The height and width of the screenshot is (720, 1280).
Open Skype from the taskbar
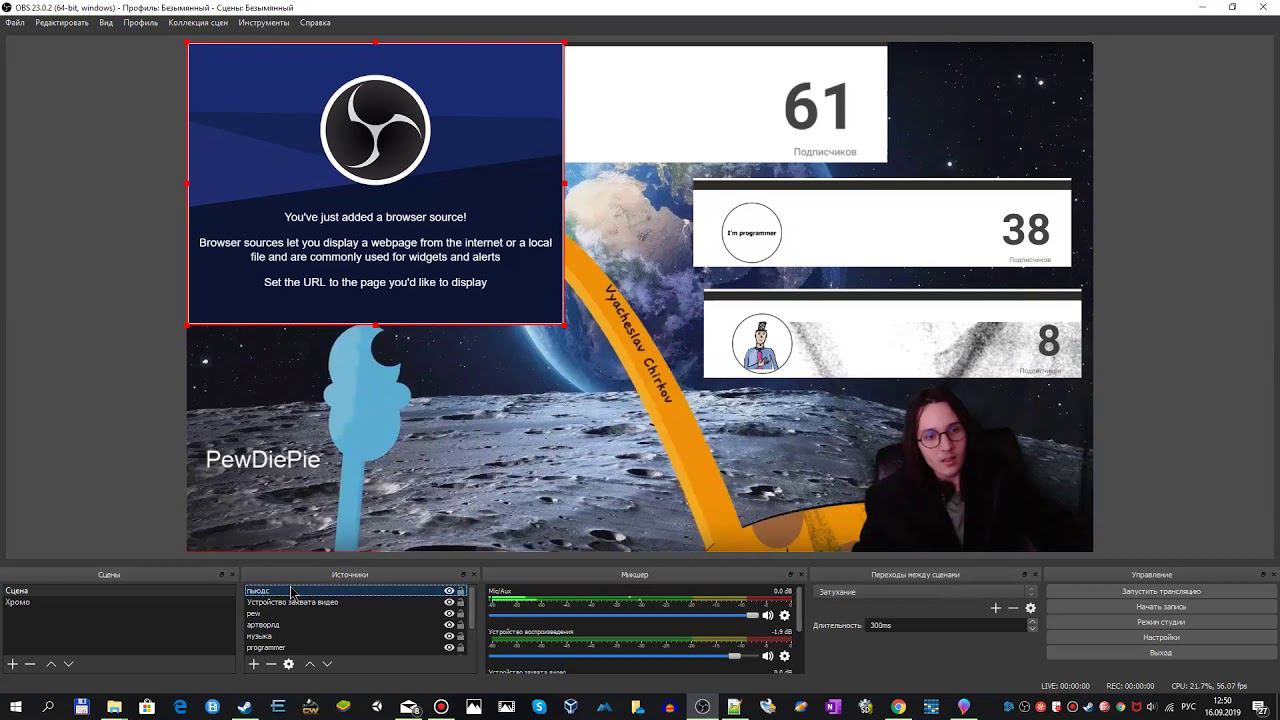pyautogui.click(x=539, y=707)
